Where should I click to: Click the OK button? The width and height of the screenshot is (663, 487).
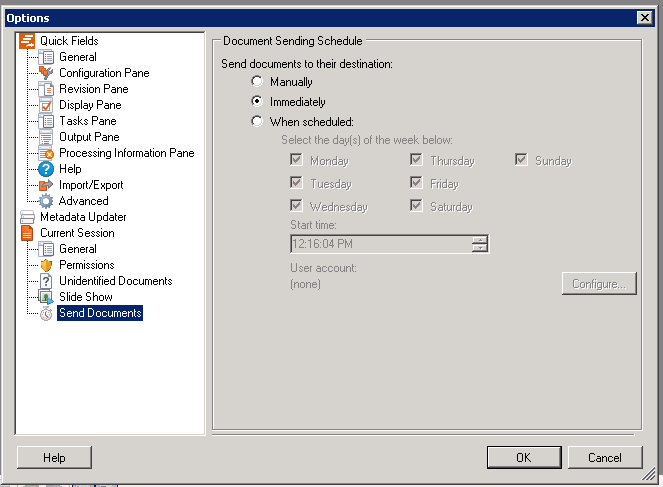click(x=524, y=457)
